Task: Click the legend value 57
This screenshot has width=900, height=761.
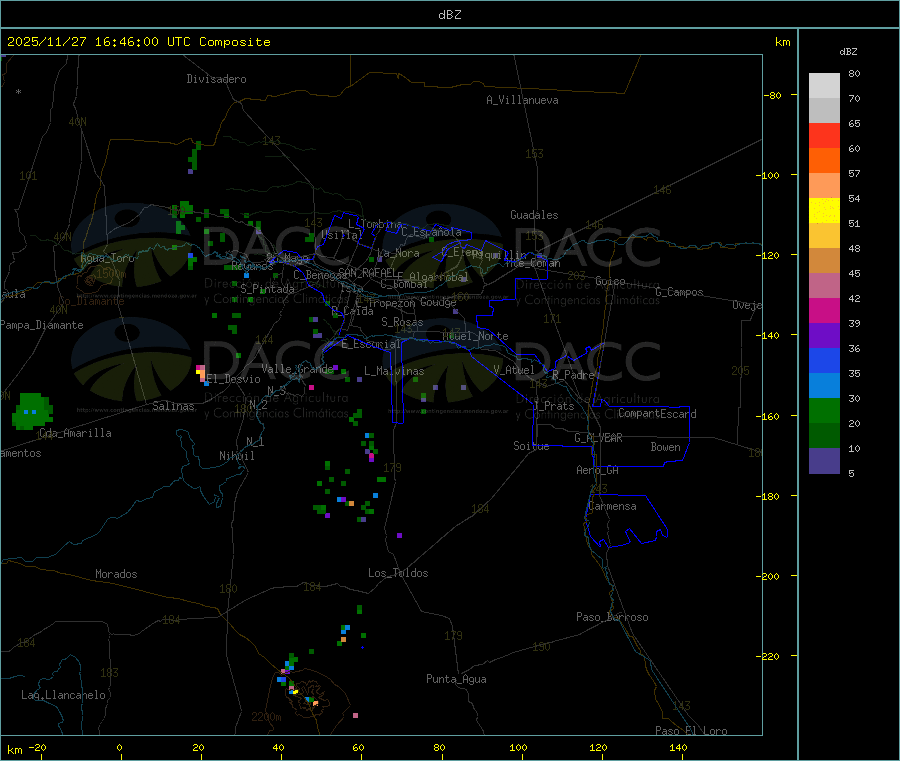Action: pyautogui.click(x=854, y=173)
